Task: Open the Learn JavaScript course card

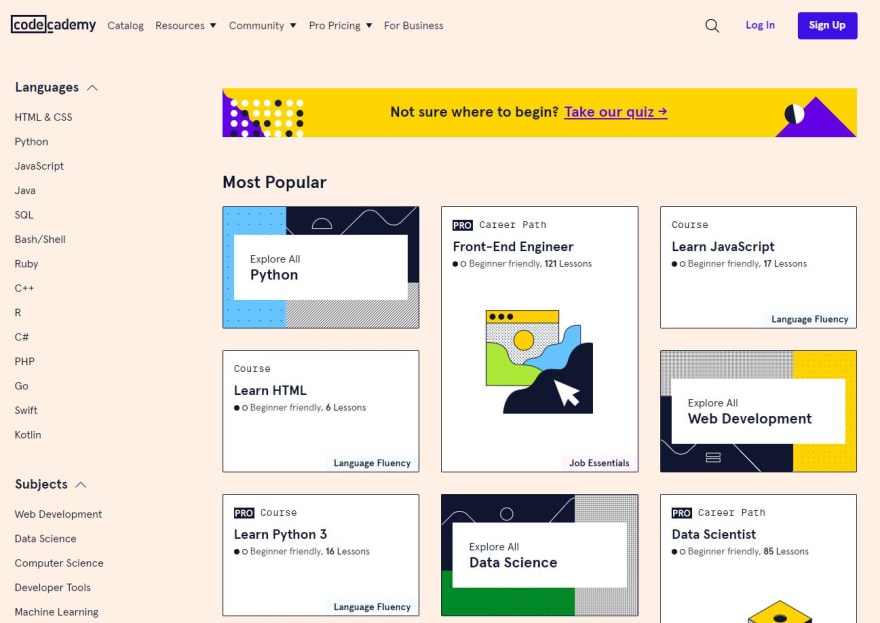Action: pos(758,267)
